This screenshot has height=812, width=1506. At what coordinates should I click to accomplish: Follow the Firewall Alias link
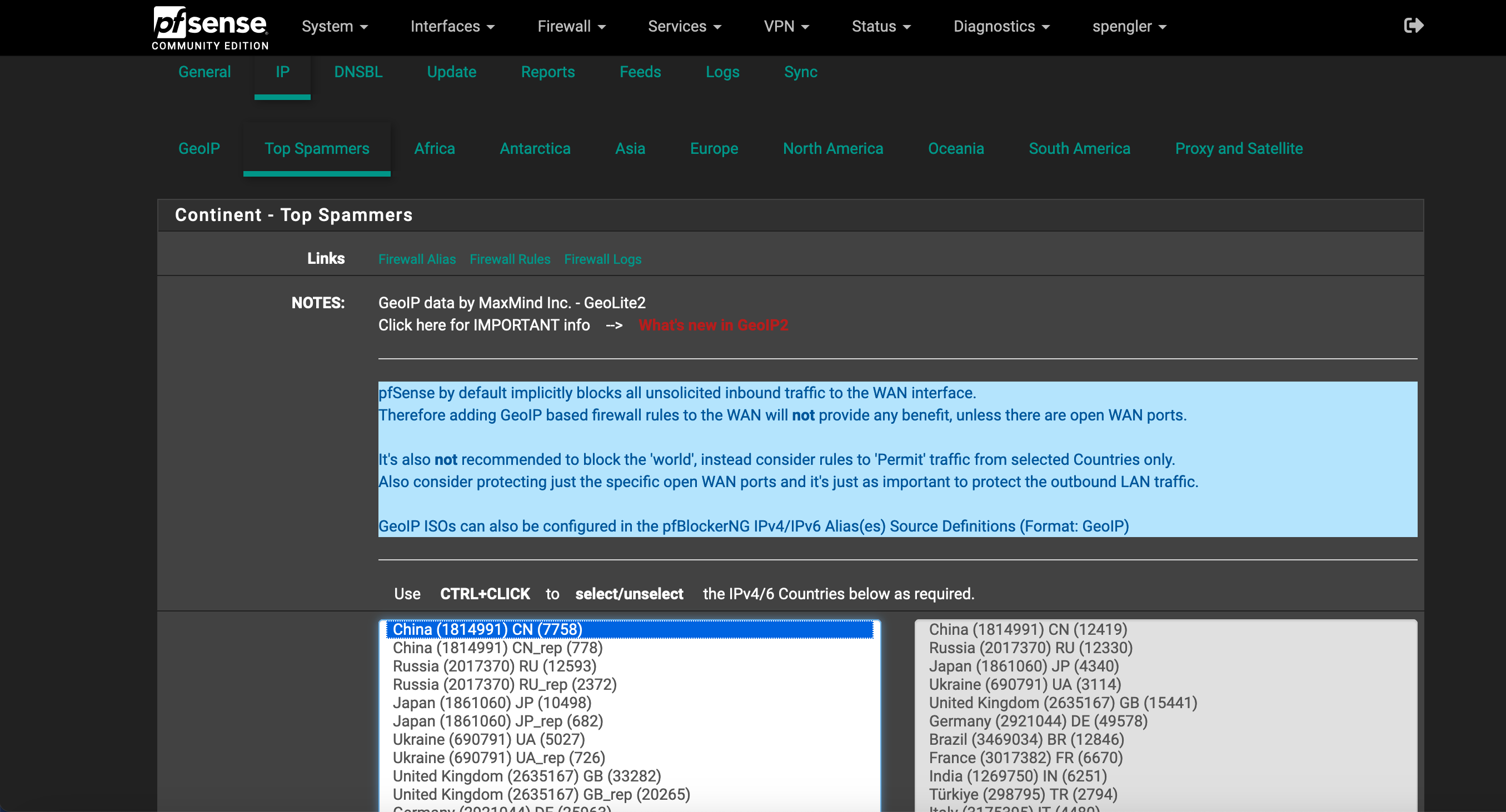click(x=416, y=259)
